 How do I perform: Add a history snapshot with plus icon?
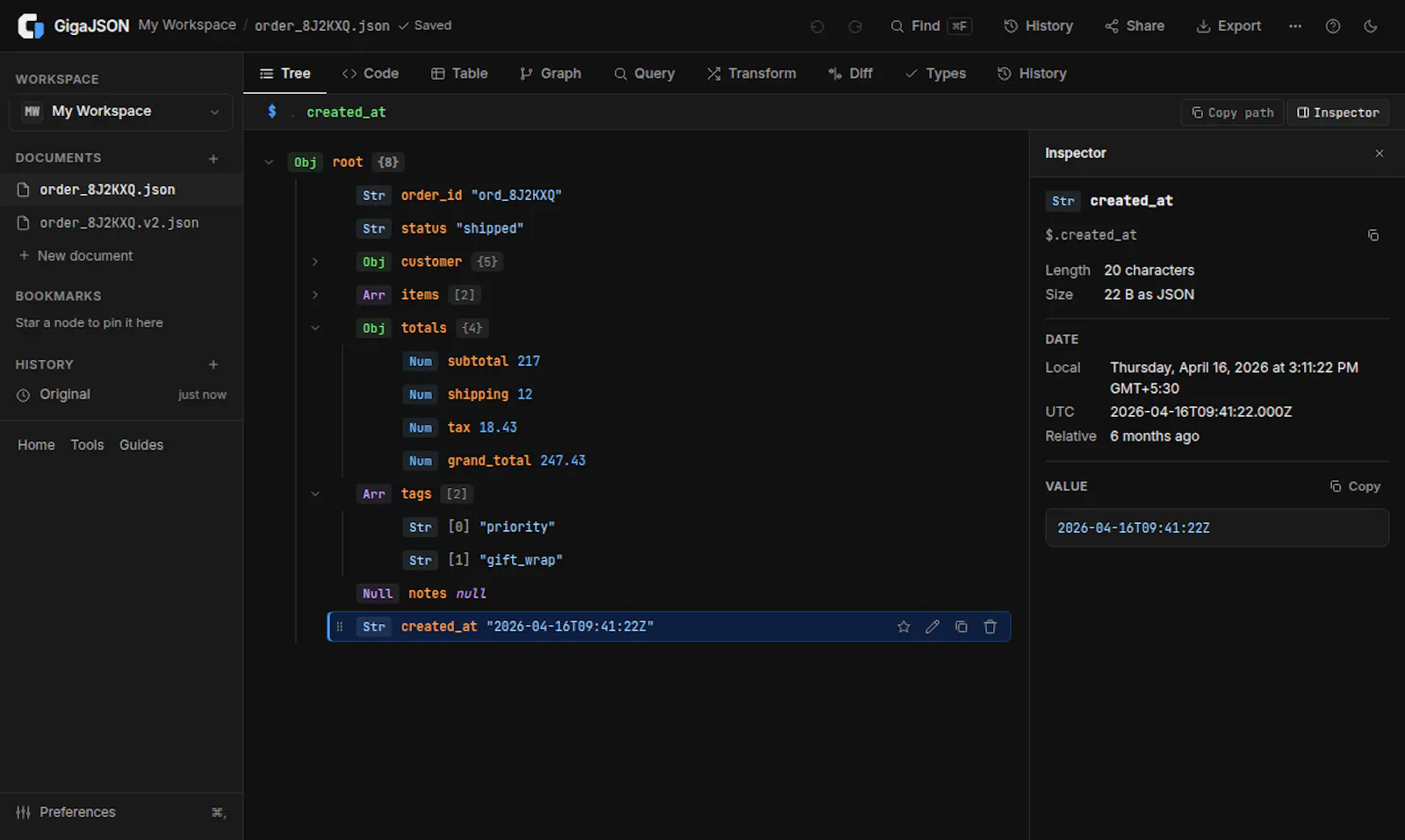click(x=213, y=364)
